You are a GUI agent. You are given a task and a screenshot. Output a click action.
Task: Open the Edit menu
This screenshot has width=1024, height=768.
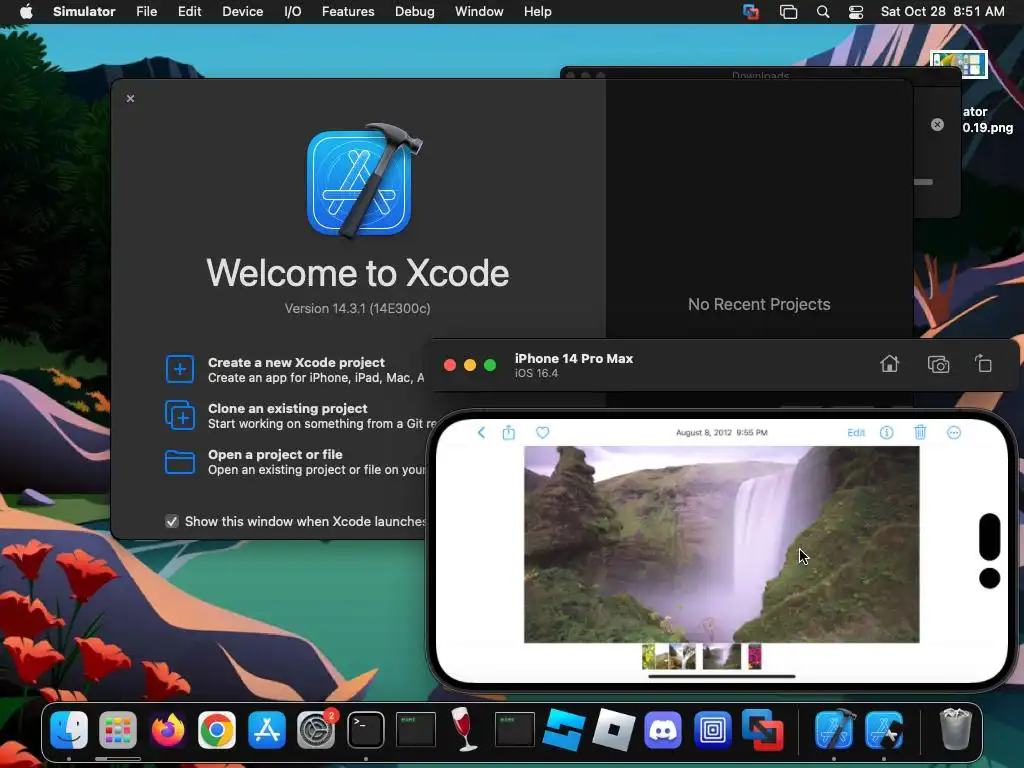click(189, 12)
